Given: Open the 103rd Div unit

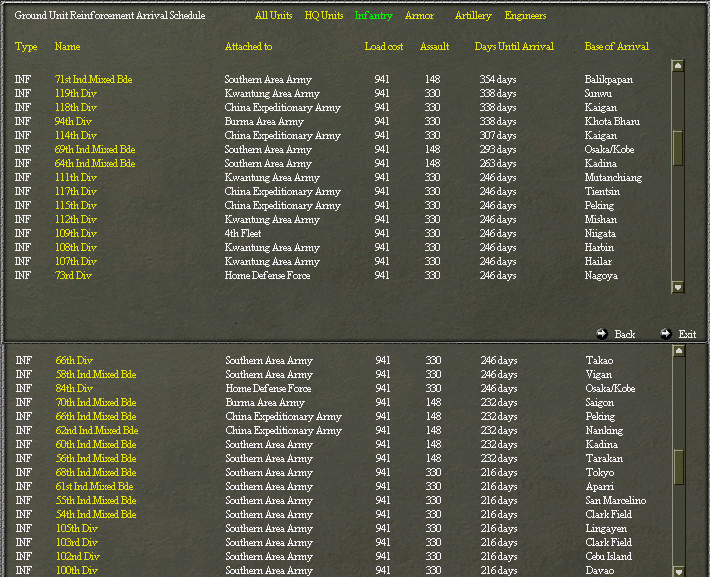Looking at the screenshot, I should 77,543.
